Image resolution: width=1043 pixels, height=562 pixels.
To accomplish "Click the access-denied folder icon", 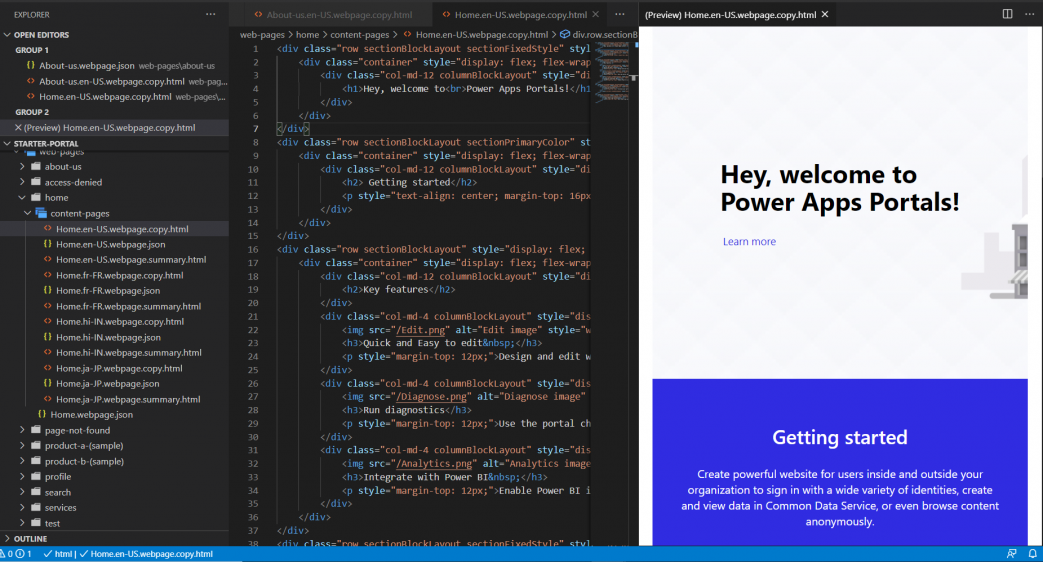I will point(36,182).
